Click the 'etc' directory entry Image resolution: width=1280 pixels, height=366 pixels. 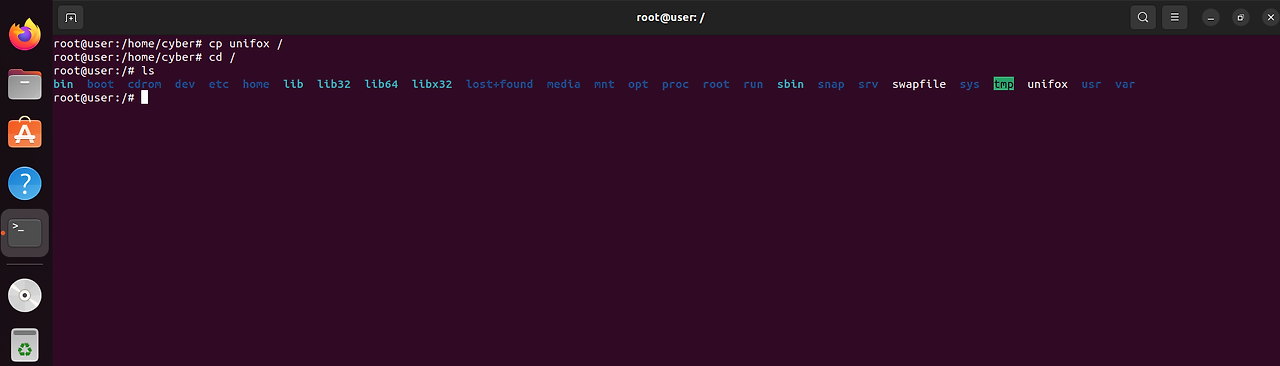click(219, 84)
